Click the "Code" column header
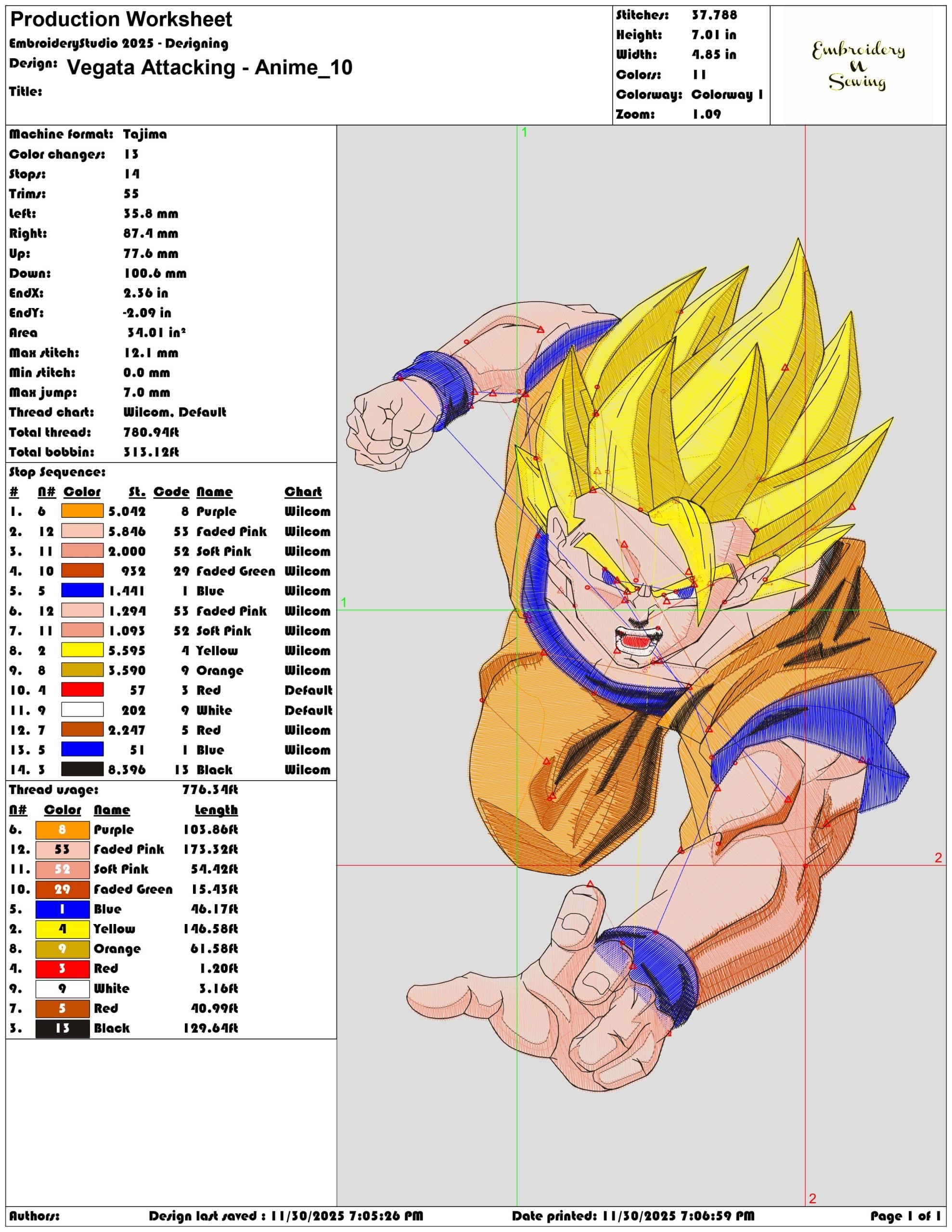 click(x=171, y=492)
